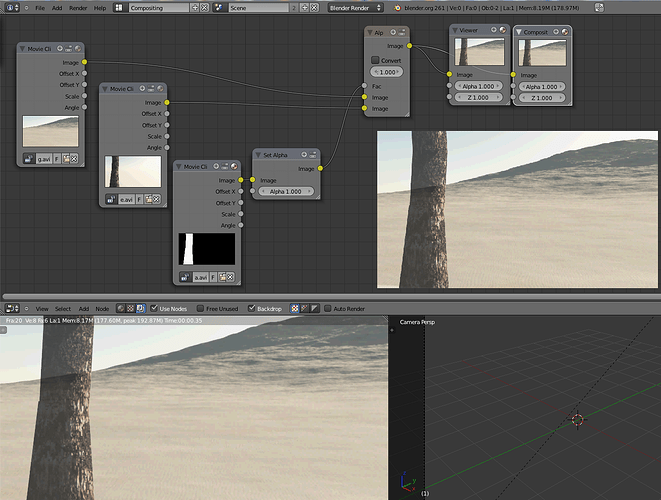
Task: Click the Scene name field
Action: (x=259, y=8)
